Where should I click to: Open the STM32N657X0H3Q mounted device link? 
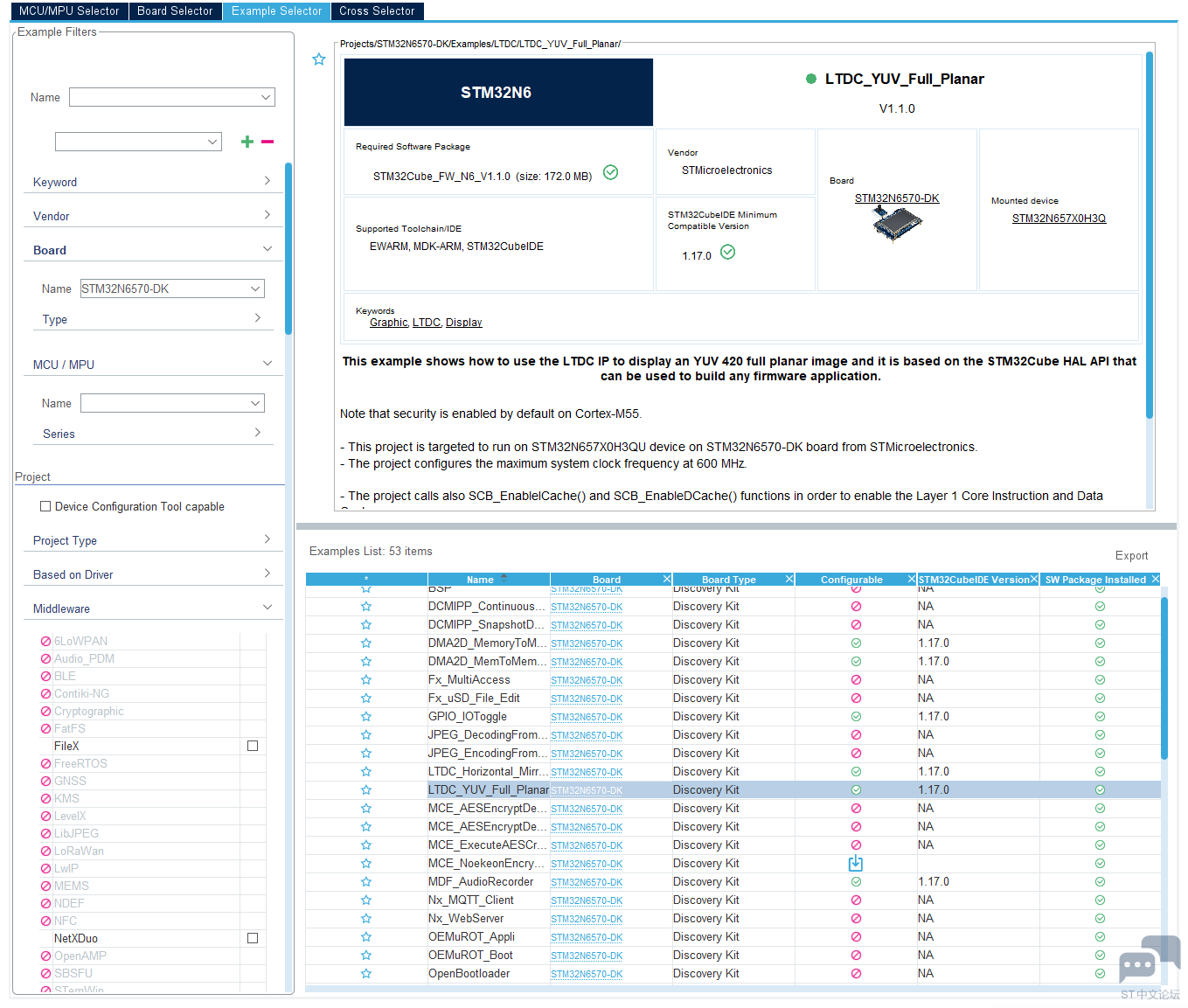click(1059, 219)
